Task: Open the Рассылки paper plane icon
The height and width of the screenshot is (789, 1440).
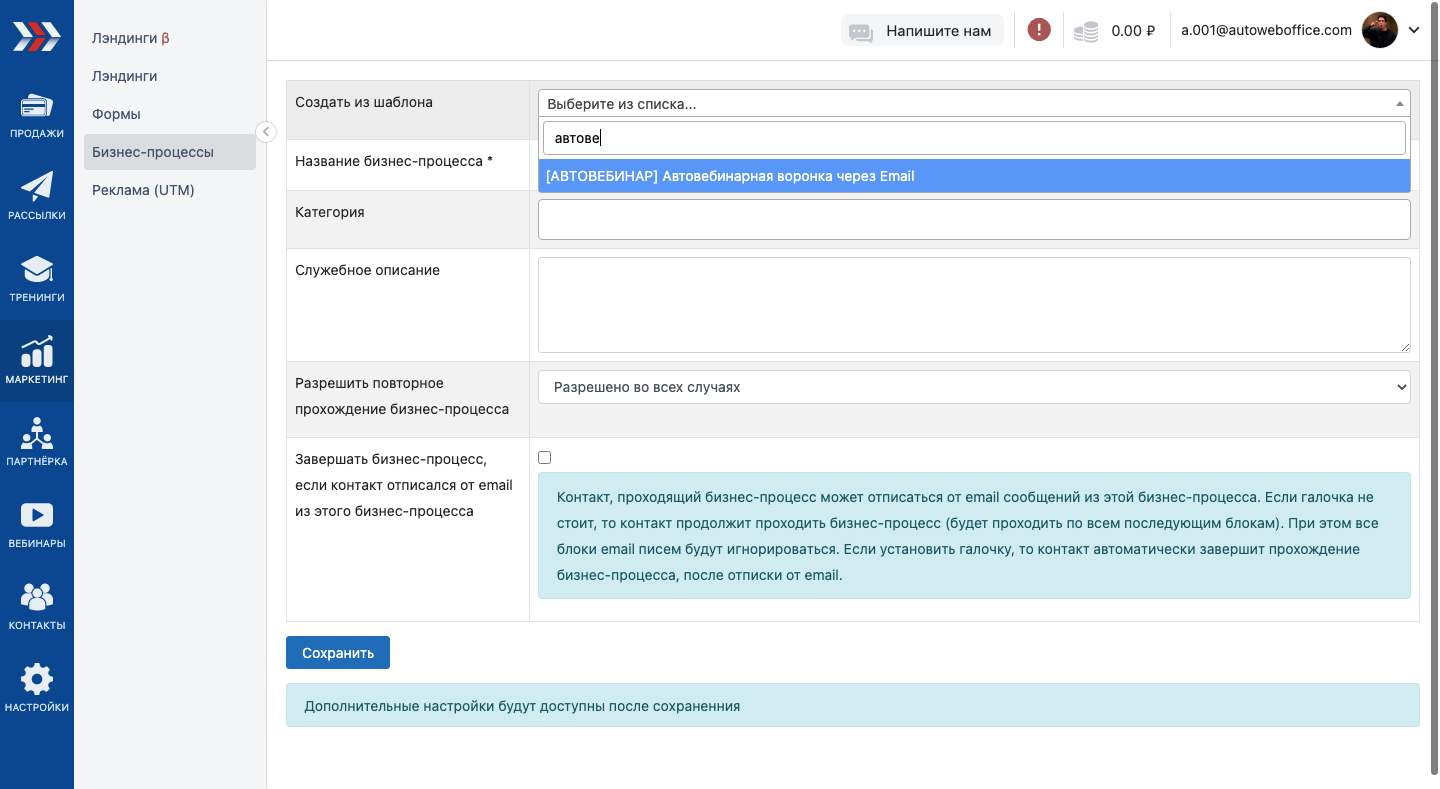Action: point(37,188)
